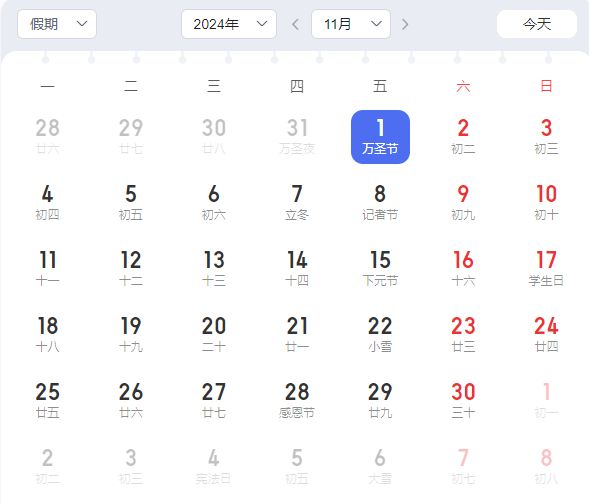Select November 10 初十
The height and width of the screenshot is (504, 589).
pos(546,203)
